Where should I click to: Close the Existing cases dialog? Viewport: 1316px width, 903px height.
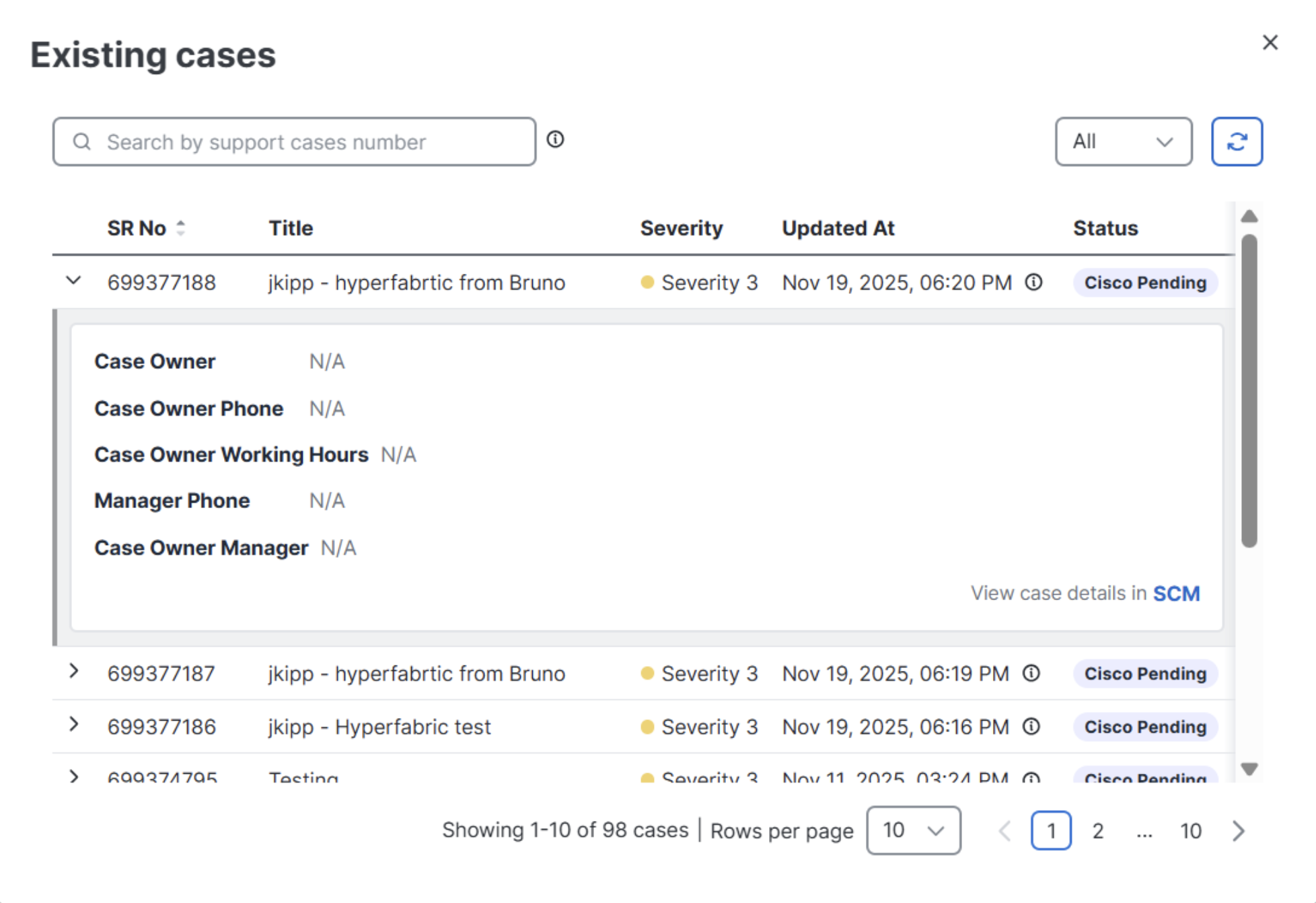click(x=1270, y=42)
